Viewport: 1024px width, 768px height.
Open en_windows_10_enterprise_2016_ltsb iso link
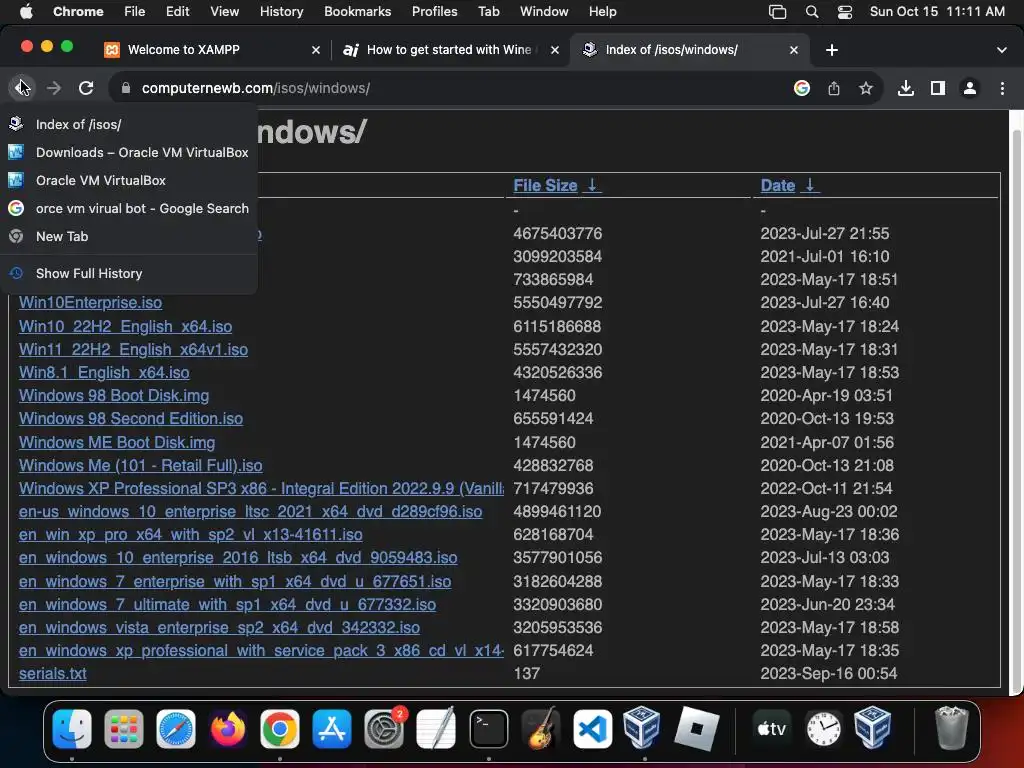[x=238, y=557]
